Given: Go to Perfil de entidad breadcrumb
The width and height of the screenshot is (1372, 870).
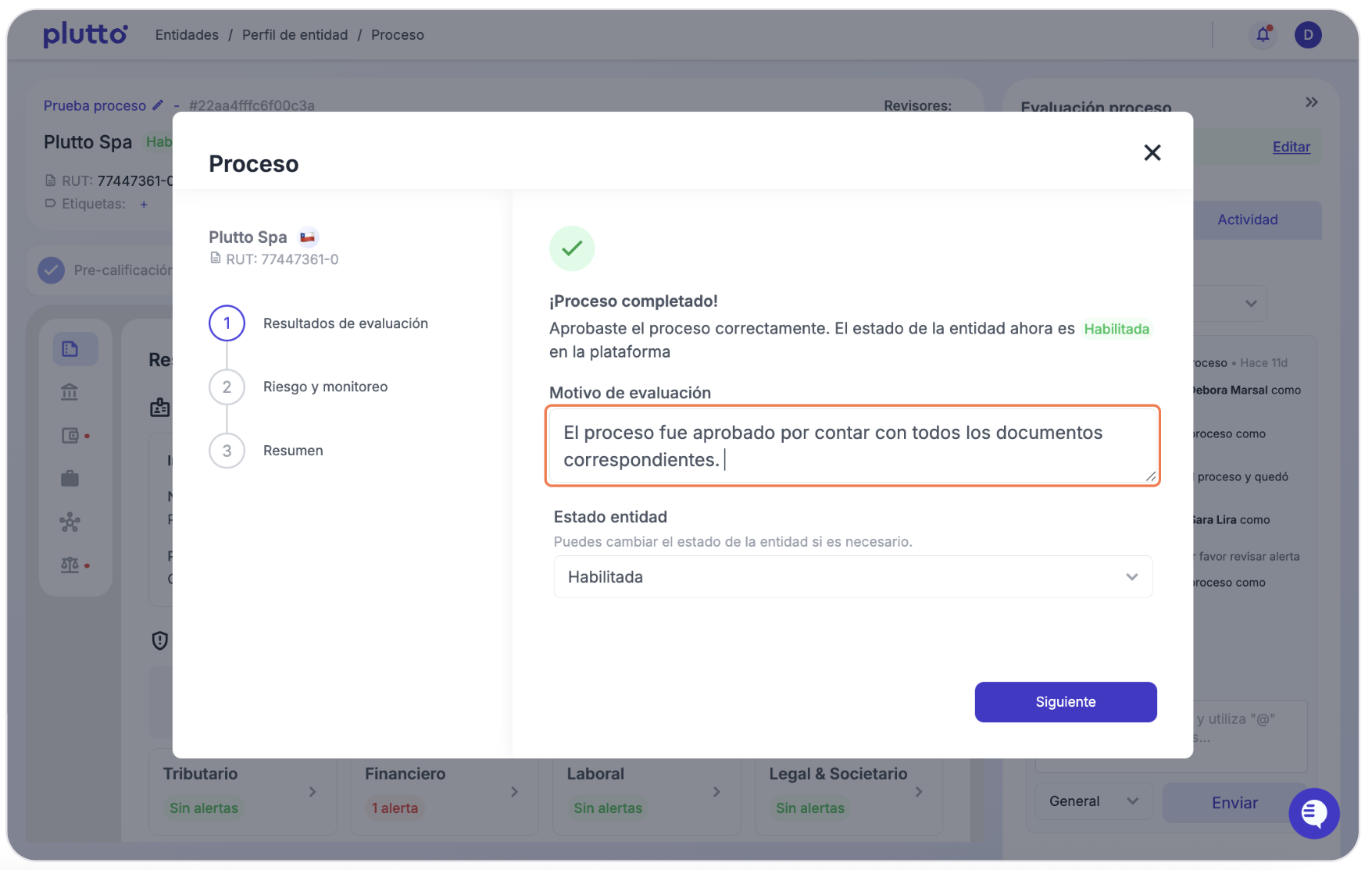Looking at the screenshot, I should [x=295, y=35].
